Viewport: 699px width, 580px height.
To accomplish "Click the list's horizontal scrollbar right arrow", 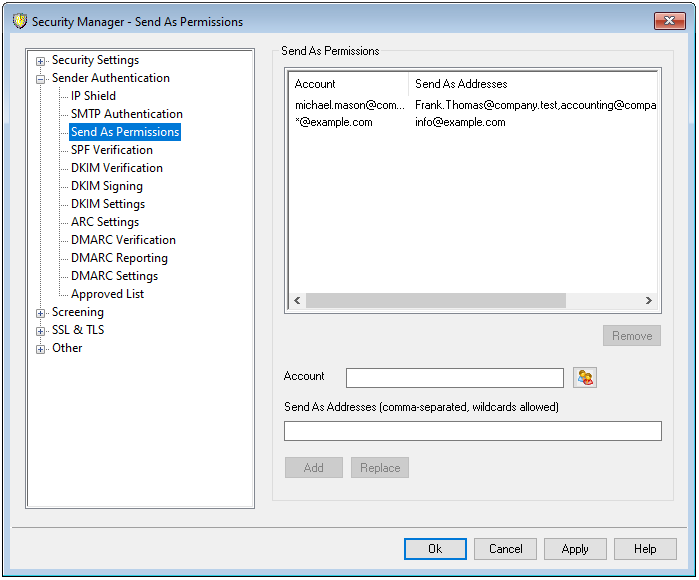I will coord(648,301).
